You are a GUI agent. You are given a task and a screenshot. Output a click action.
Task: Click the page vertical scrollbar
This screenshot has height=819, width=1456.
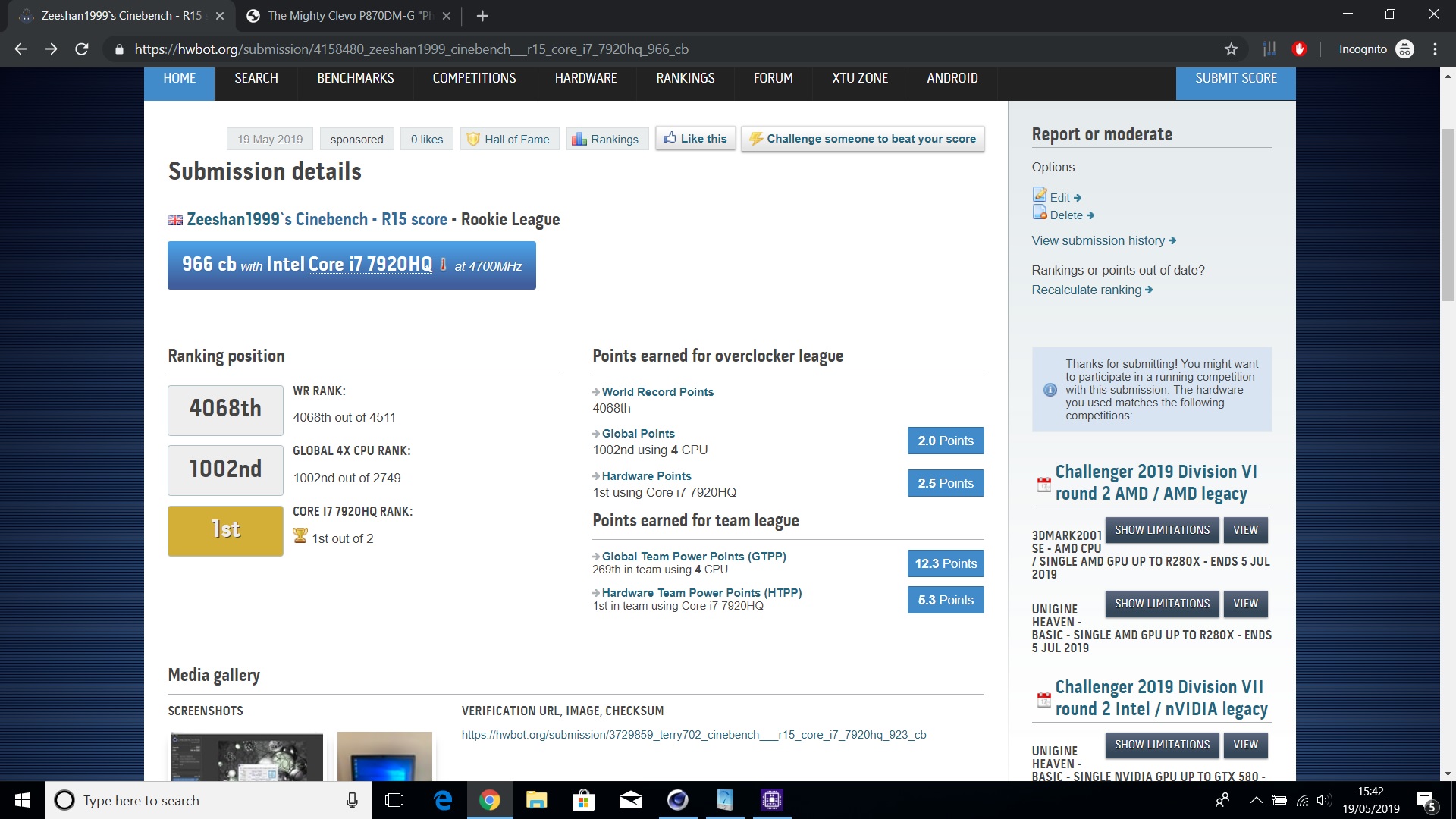pos(1448,216)
